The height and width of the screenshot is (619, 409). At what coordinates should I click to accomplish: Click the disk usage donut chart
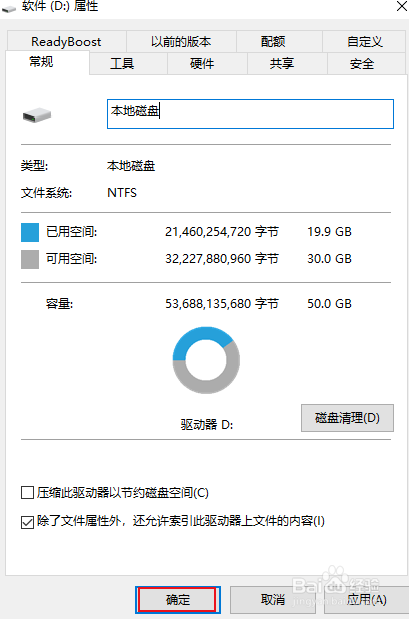pos(206,360)
